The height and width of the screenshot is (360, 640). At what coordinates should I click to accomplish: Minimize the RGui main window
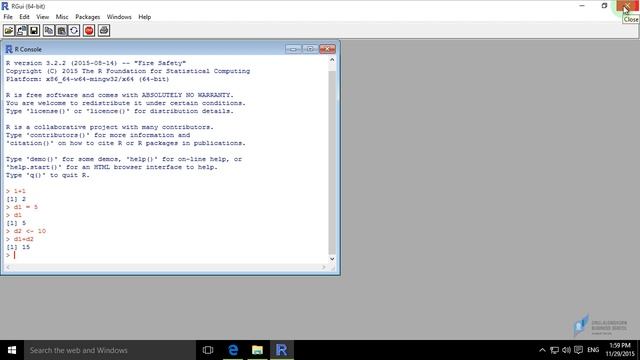582,6
